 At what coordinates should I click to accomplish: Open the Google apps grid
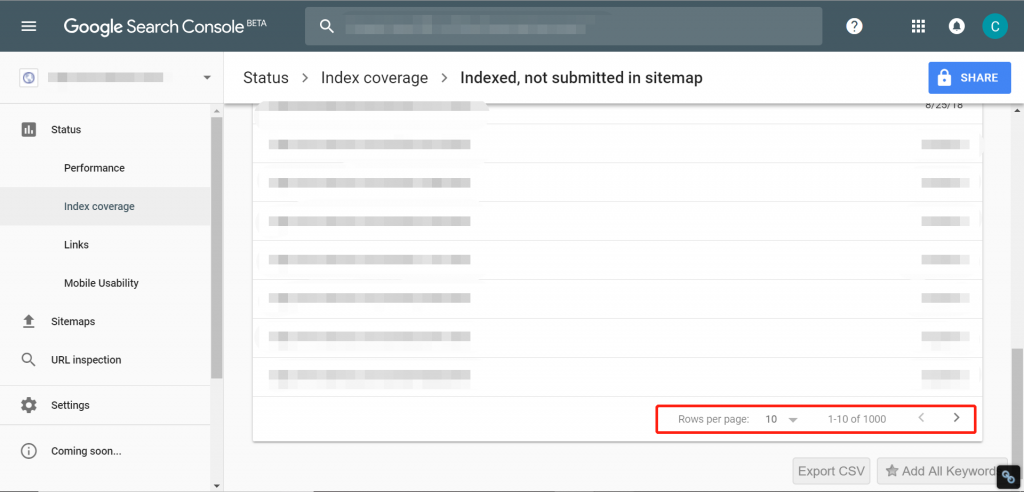[918, 26]
